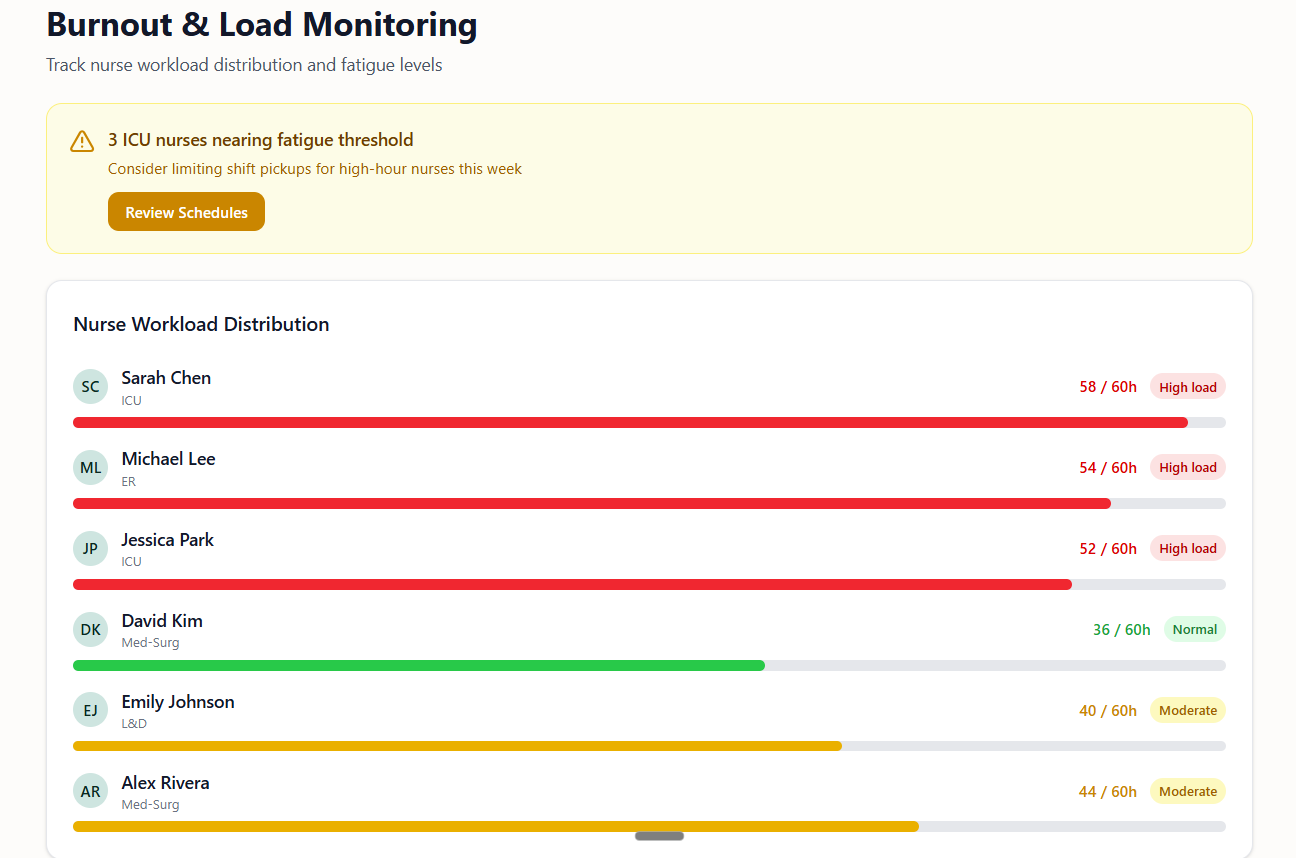1296x858 pixels.
Task: Click the 54 / 60h hours text
Action: [1108, 468]
